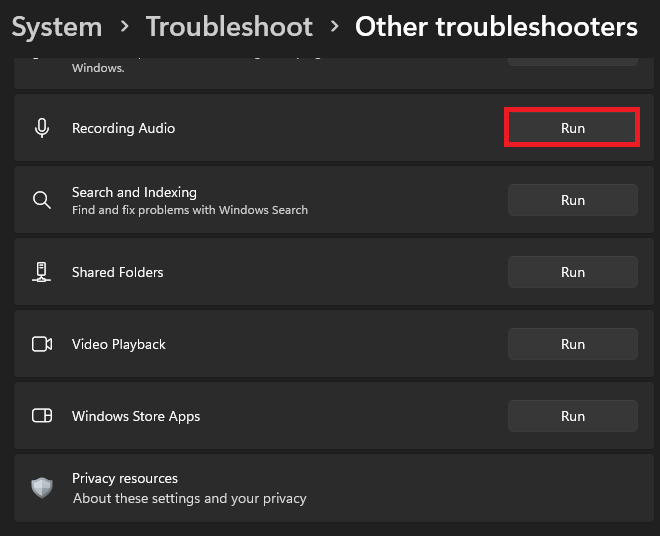Click the magnifier icon beside Search and Indexing
660x536 pixels.
[x=42, y=200]
